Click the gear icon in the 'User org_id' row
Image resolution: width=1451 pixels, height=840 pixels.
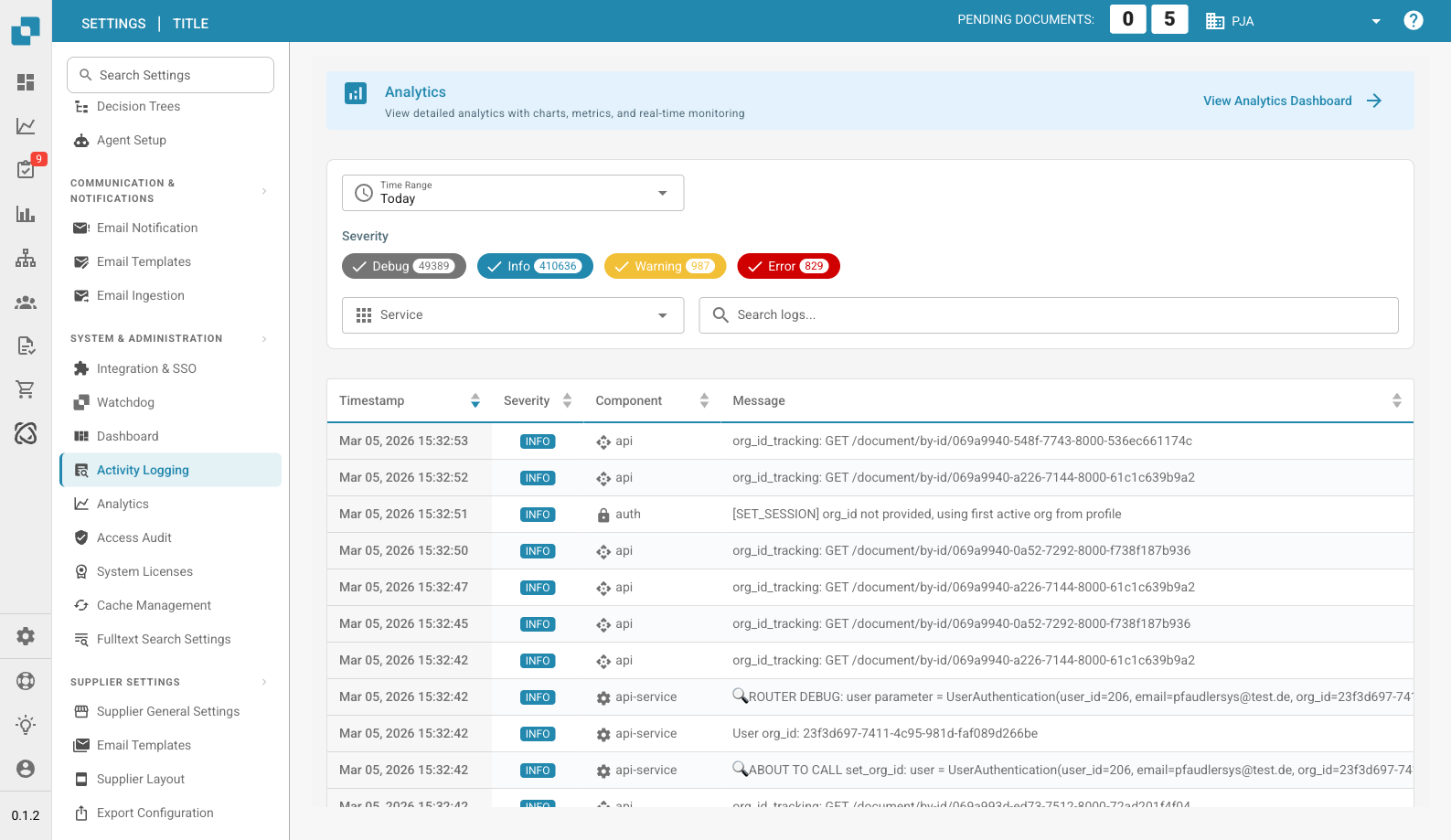[x=603, y=734]
